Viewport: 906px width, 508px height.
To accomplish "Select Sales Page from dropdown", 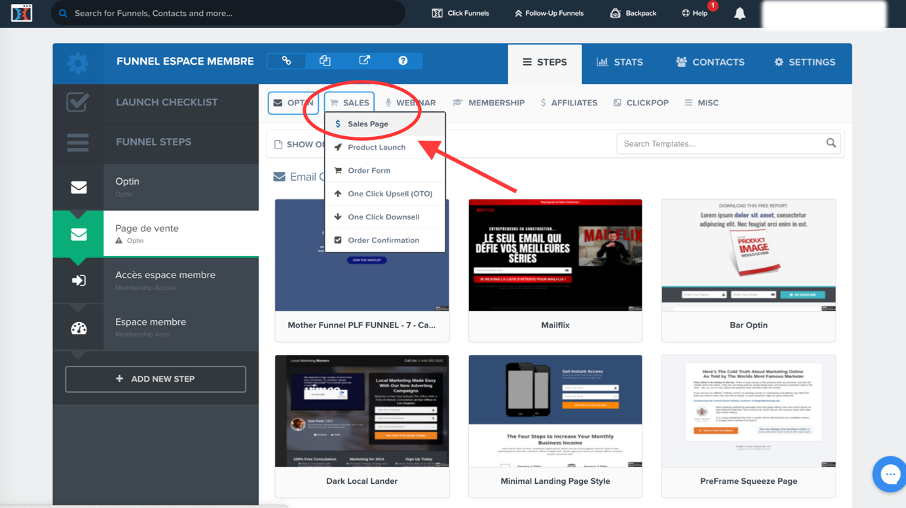I will click(x=385, y=124).
